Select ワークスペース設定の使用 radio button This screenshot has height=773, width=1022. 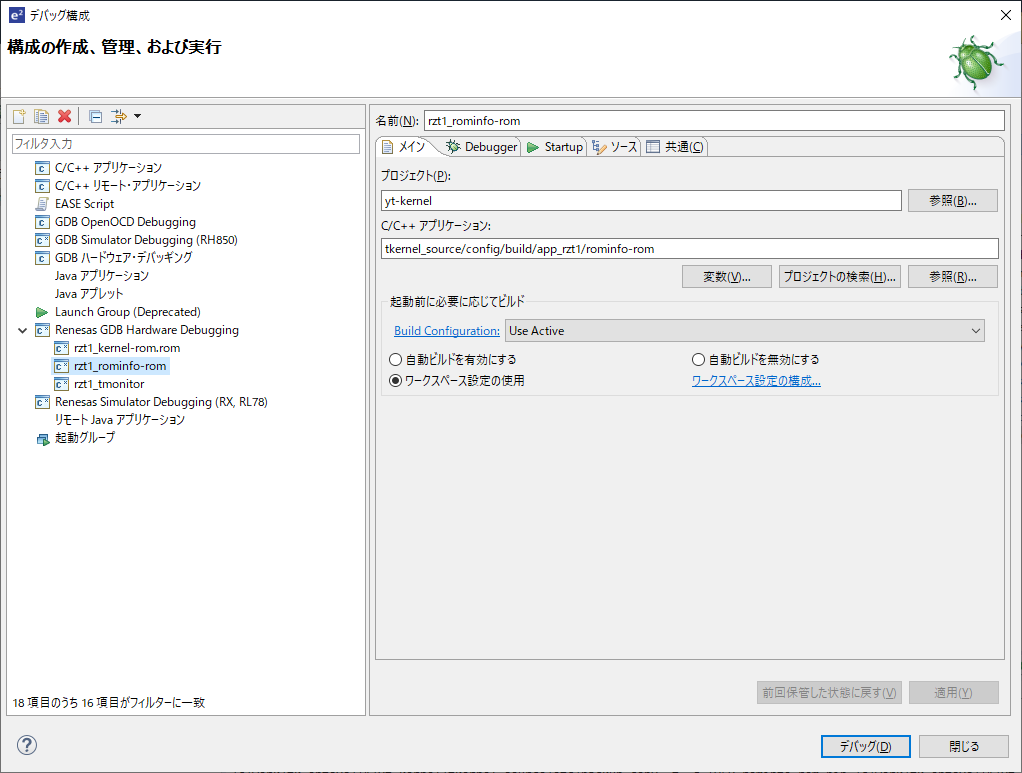395,381
